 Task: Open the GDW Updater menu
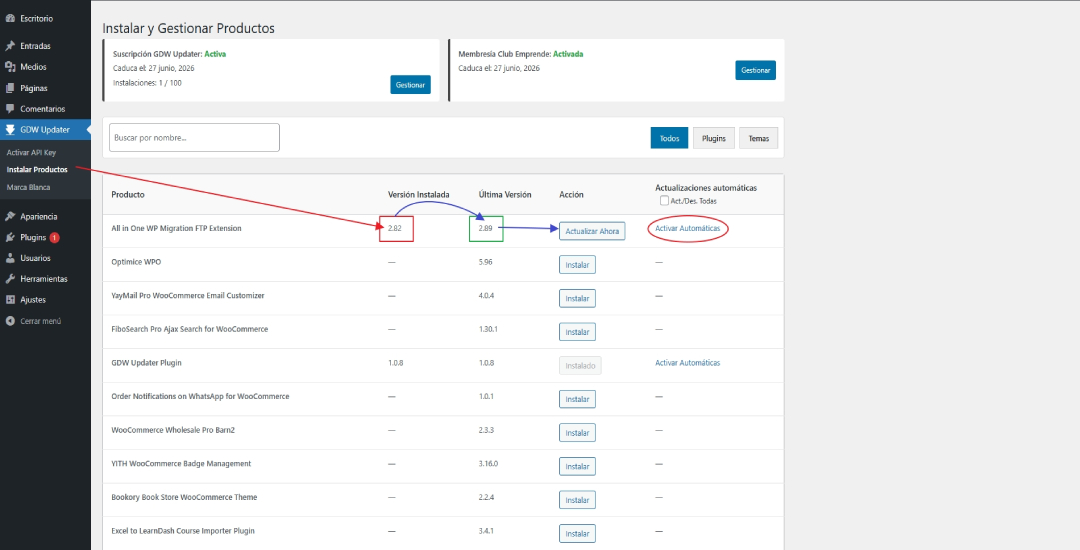pos(45,129)
